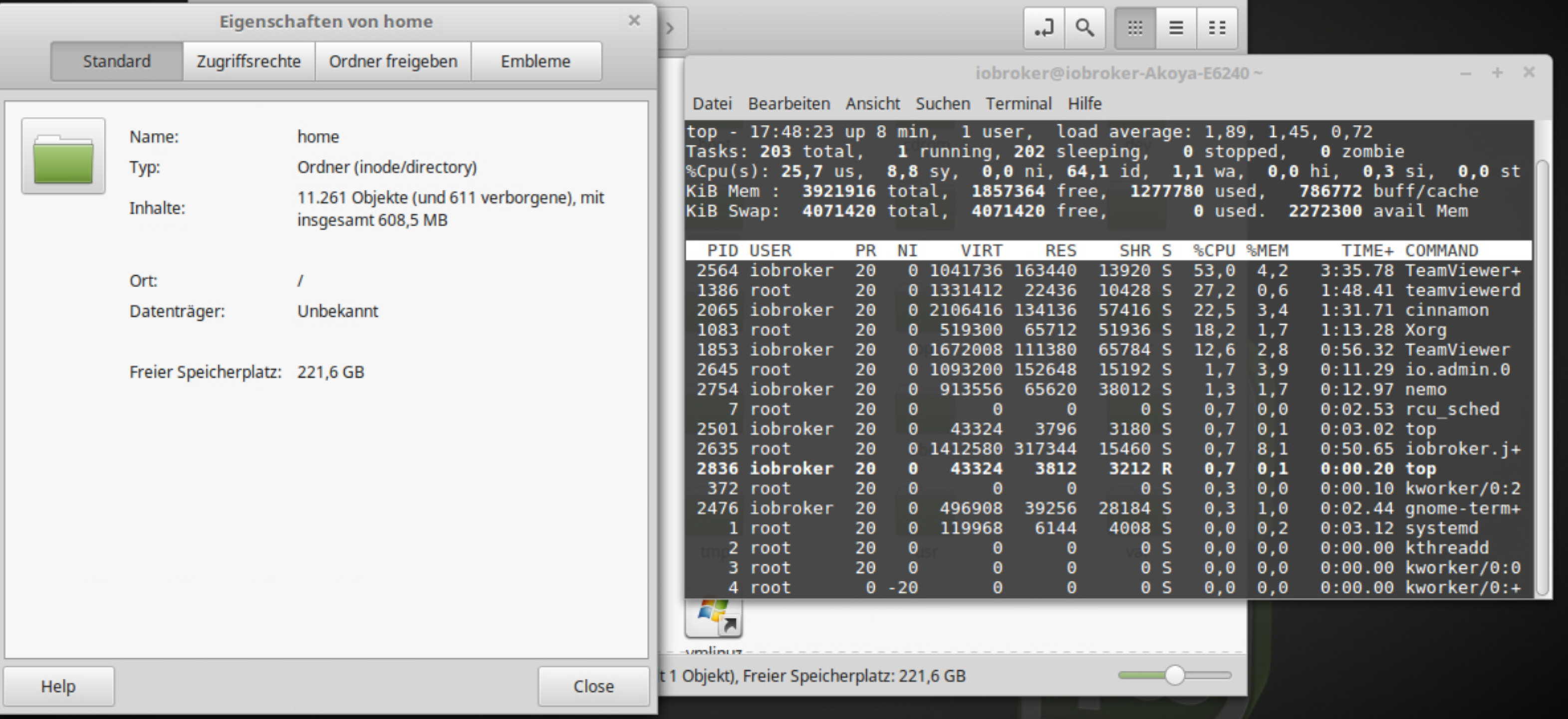Open the search magnifier in file manager
1568x719 pixels.
point(1085,28)
